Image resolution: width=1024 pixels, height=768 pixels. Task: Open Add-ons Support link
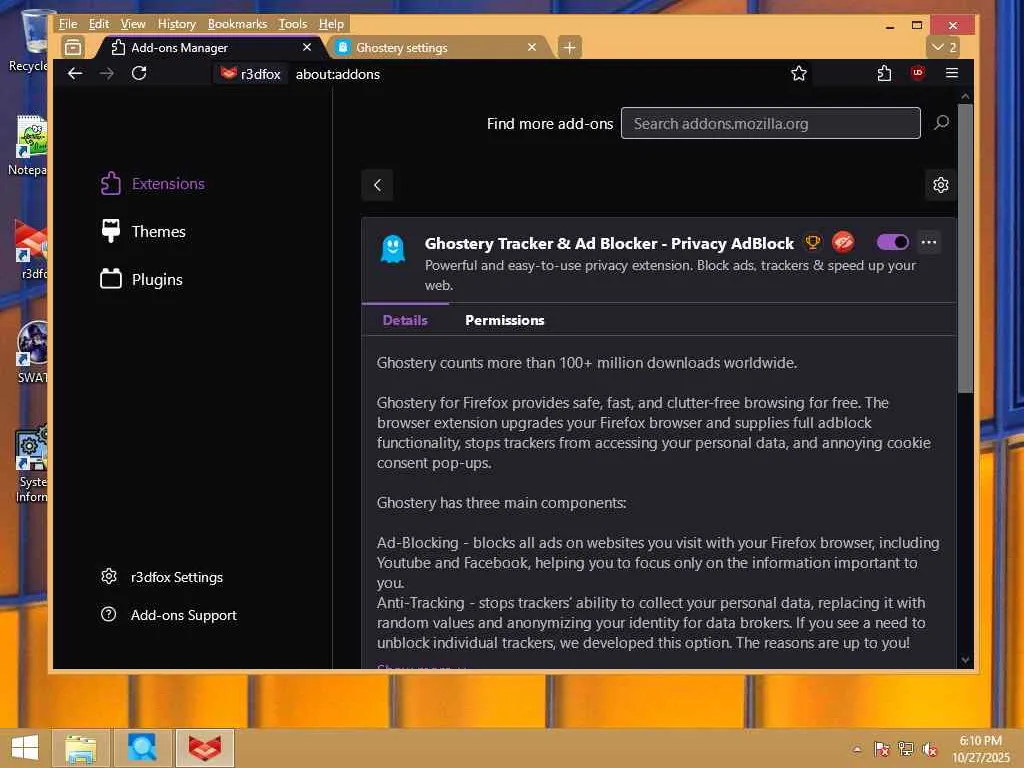168,615
